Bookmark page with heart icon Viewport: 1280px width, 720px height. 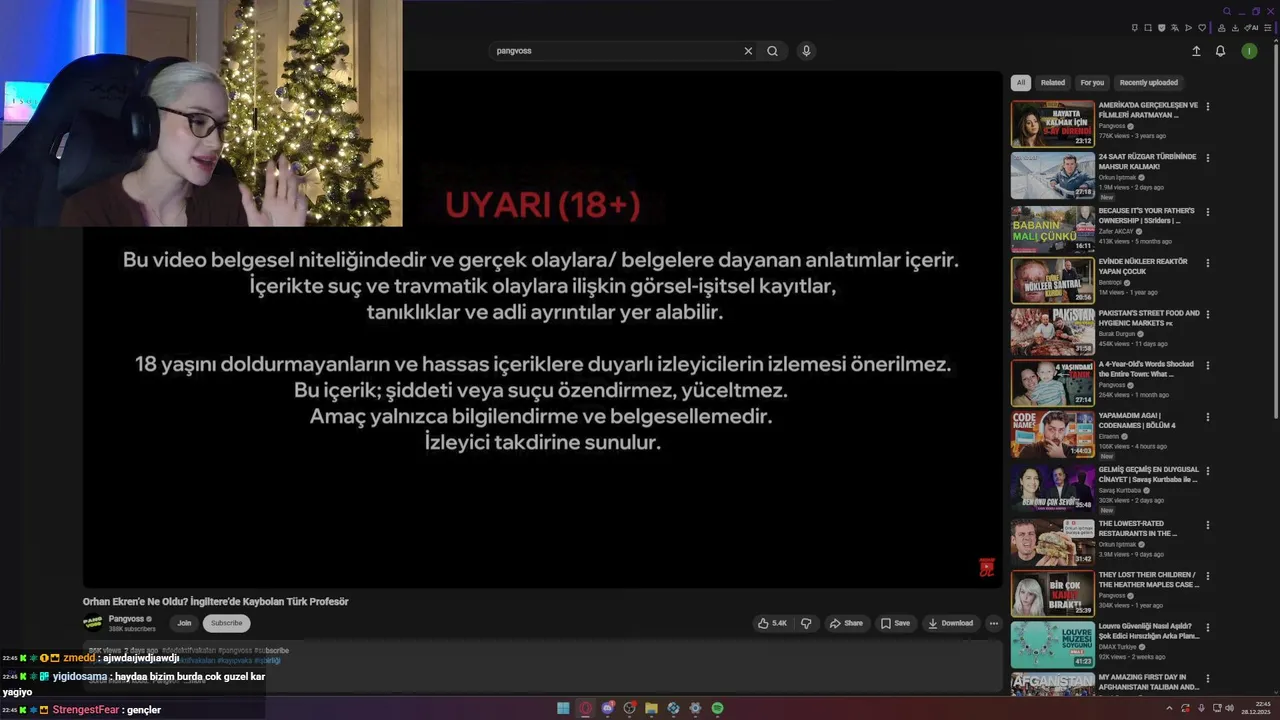[x=1202, y=28]
